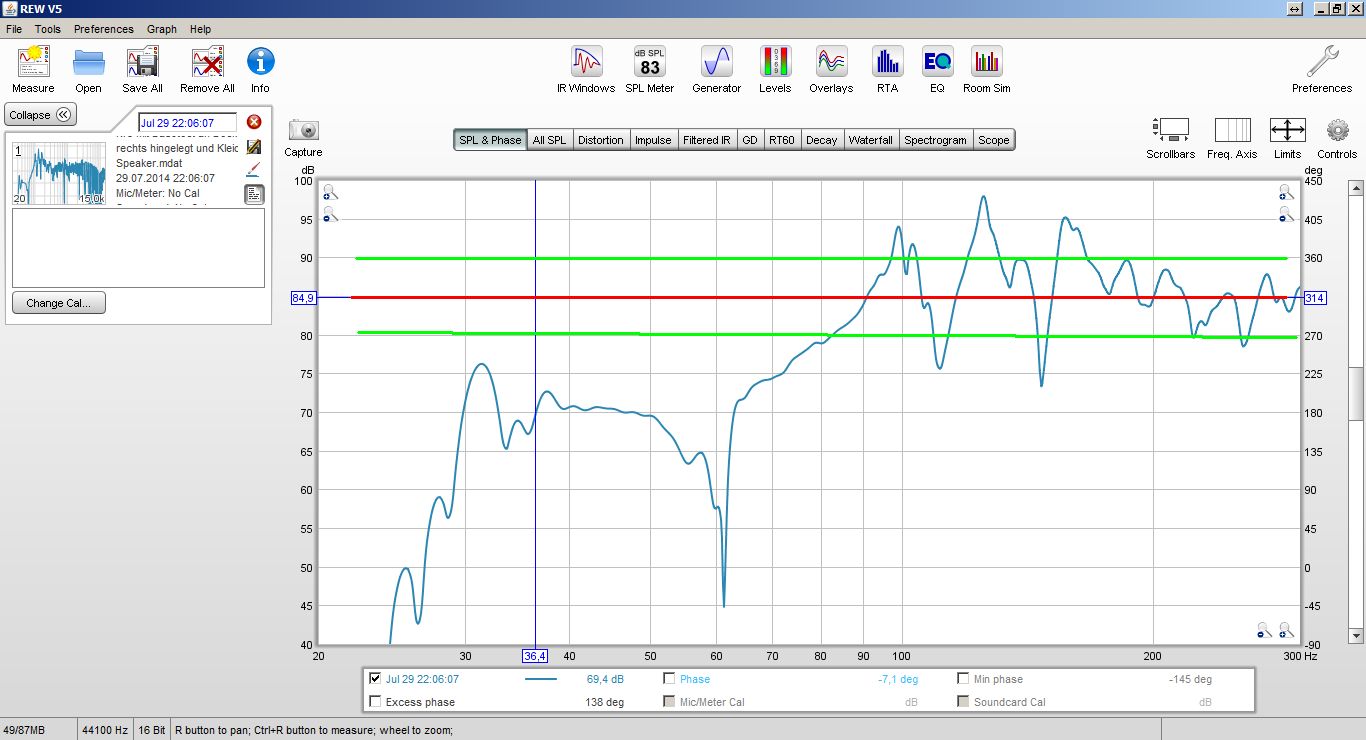Switch to the Decay tab
Image resolution: width=1366 pixels, height=740 pixels.
(821, 140)
